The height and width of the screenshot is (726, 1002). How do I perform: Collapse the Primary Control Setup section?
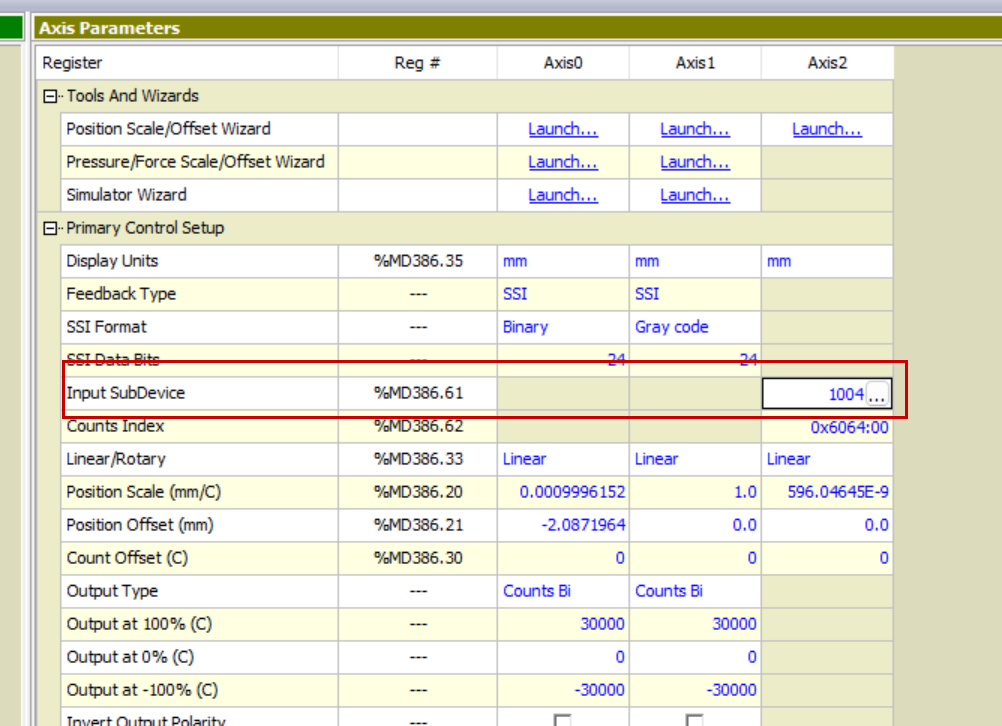click(x=50, y=228)
